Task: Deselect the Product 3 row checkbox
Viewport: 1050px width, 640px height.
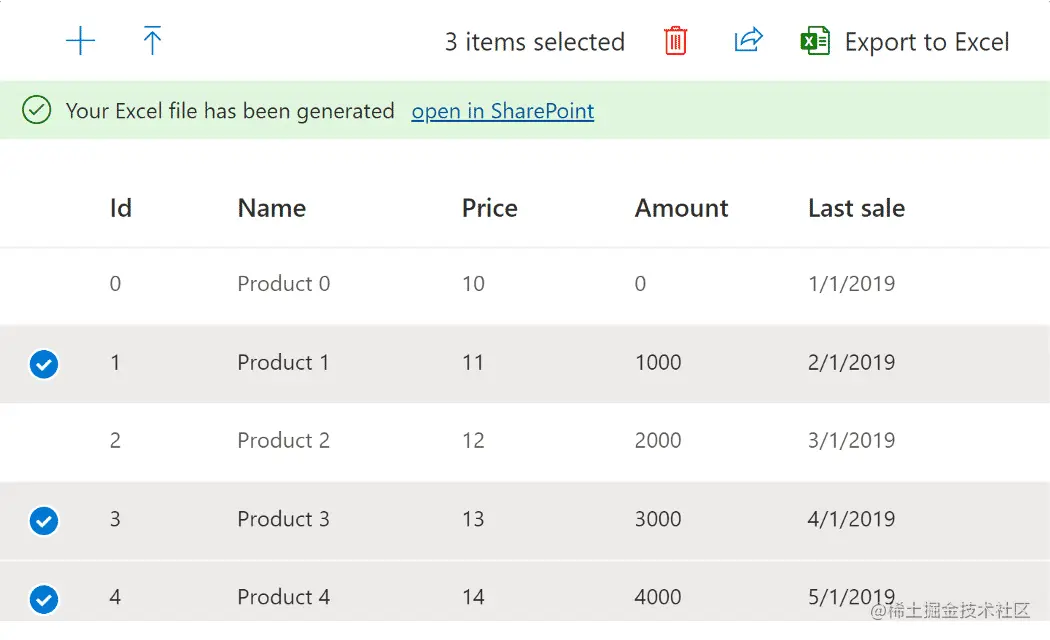Action: pos(43,521)
